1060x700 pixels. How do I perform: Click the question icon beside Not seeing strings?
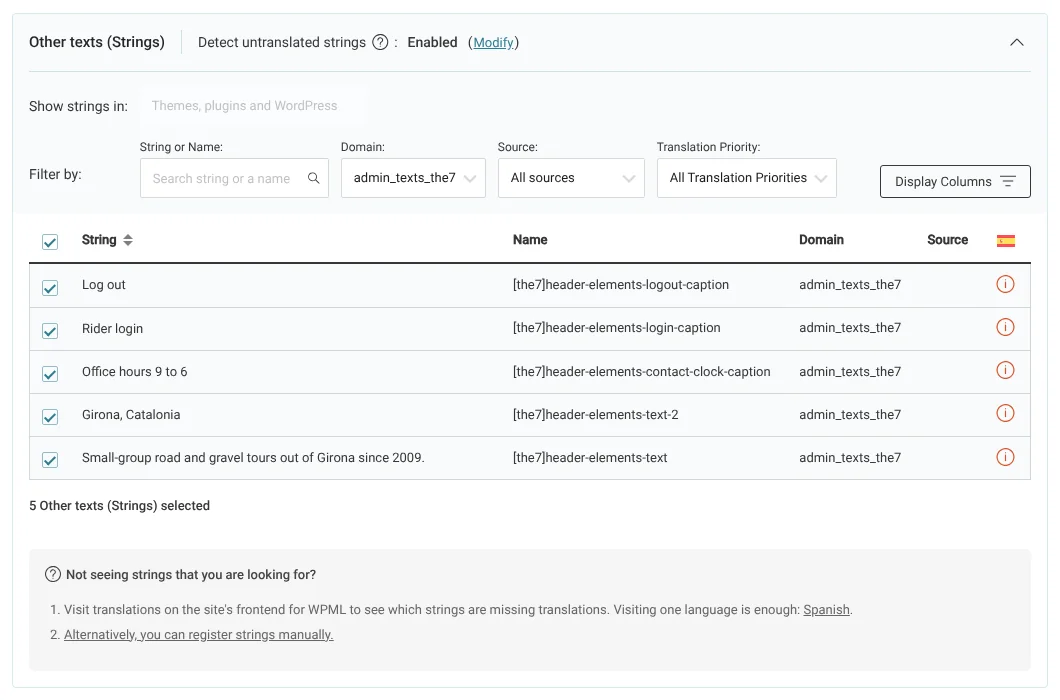point(53,574)
